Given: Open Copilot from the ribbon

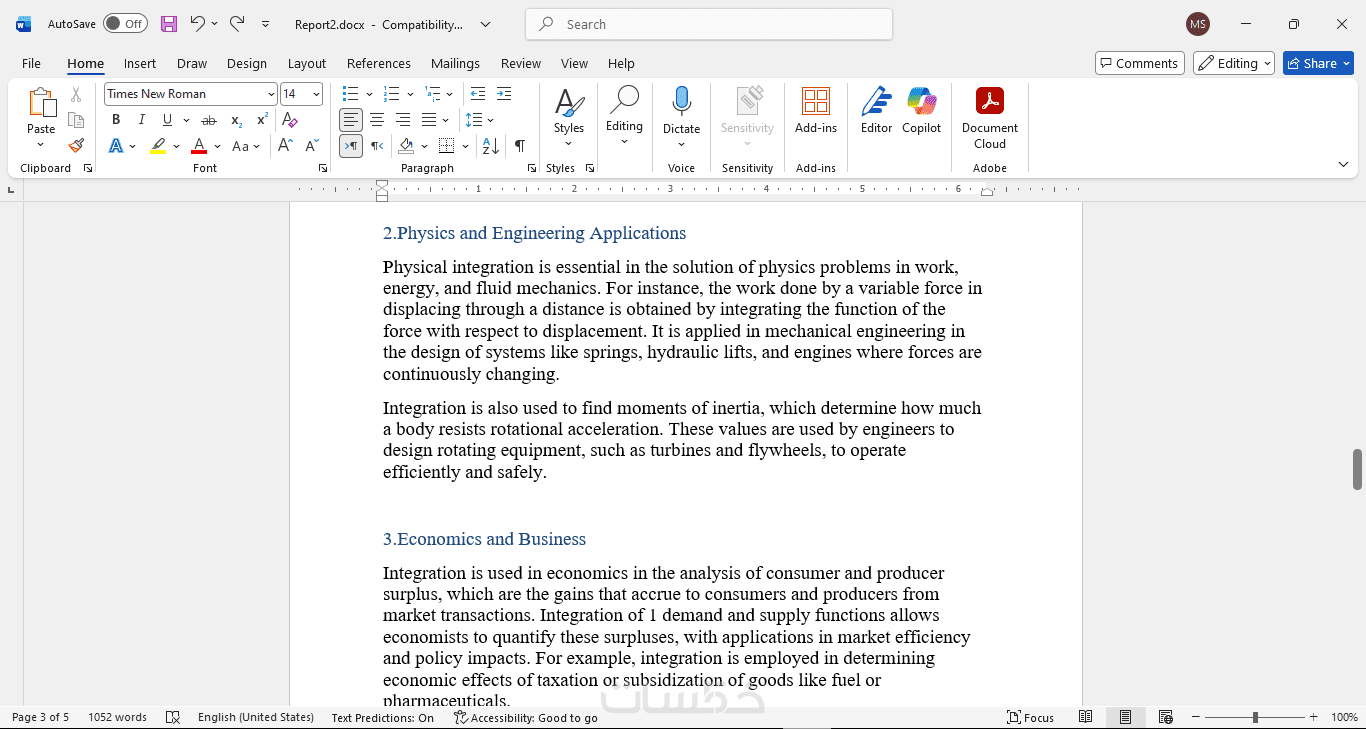Looking at the screenshot, I should click(x=921, y=111).
